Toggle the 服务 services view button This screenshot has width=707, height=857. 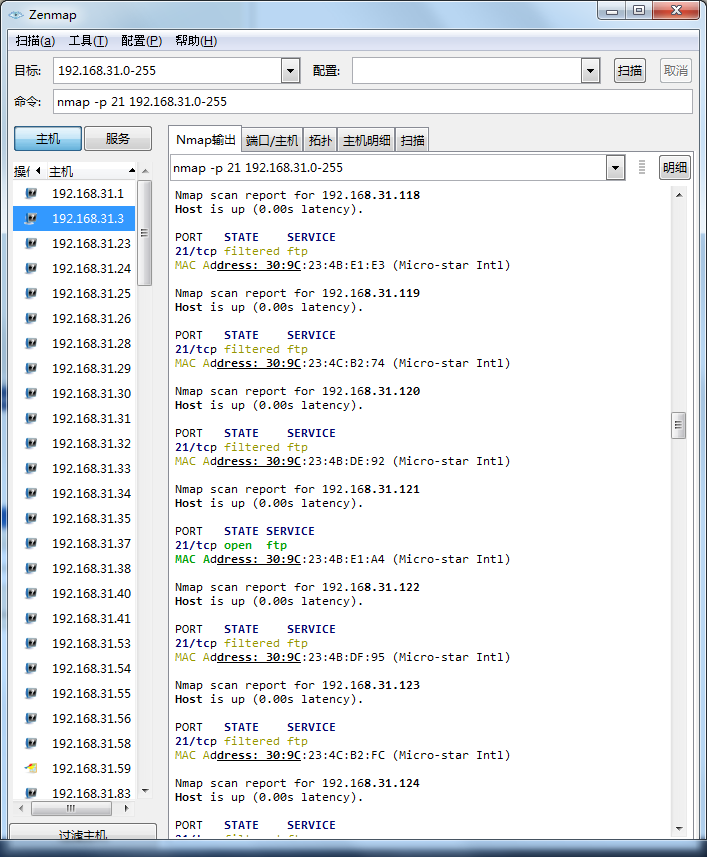(x=118, y=139)
